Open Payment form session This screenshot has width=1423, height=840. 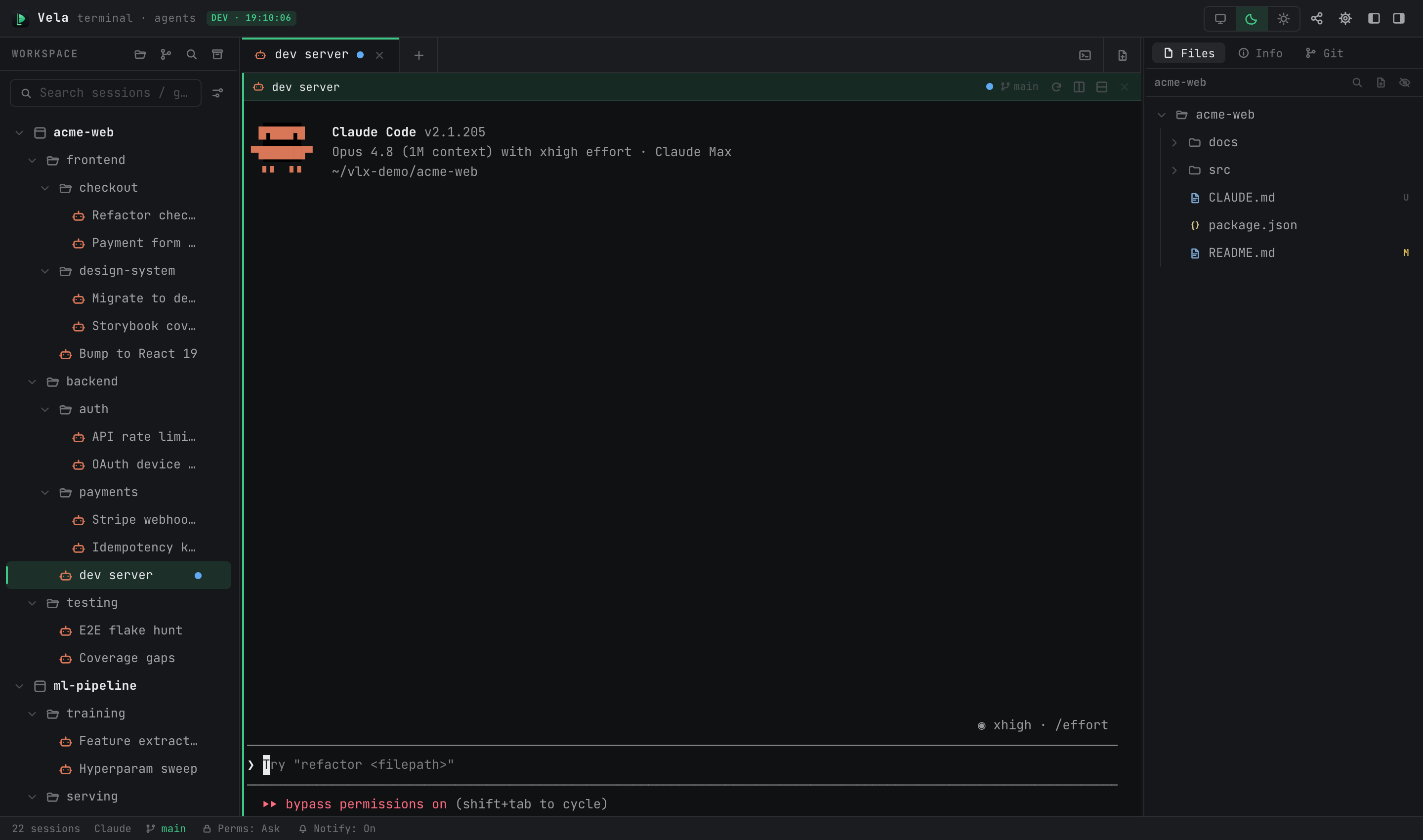click(x=118, y=244)
